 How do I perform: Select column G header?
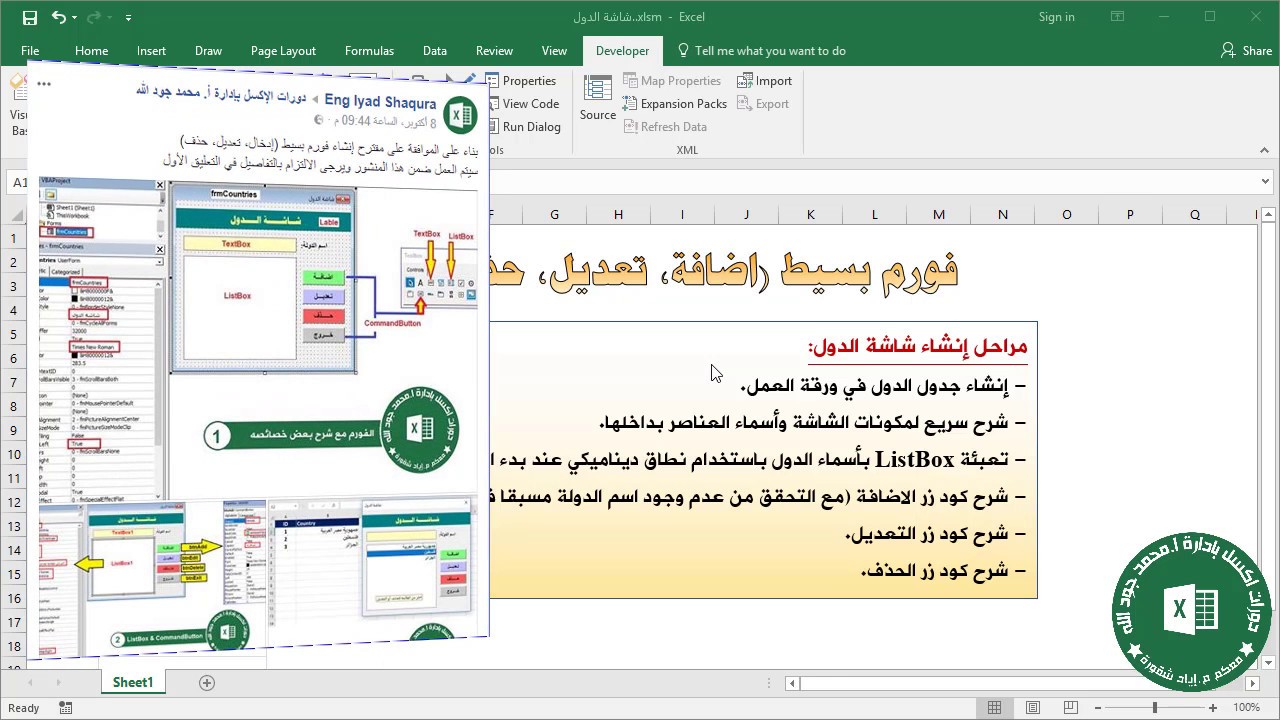pyautogui.click(x=554, y=214)
